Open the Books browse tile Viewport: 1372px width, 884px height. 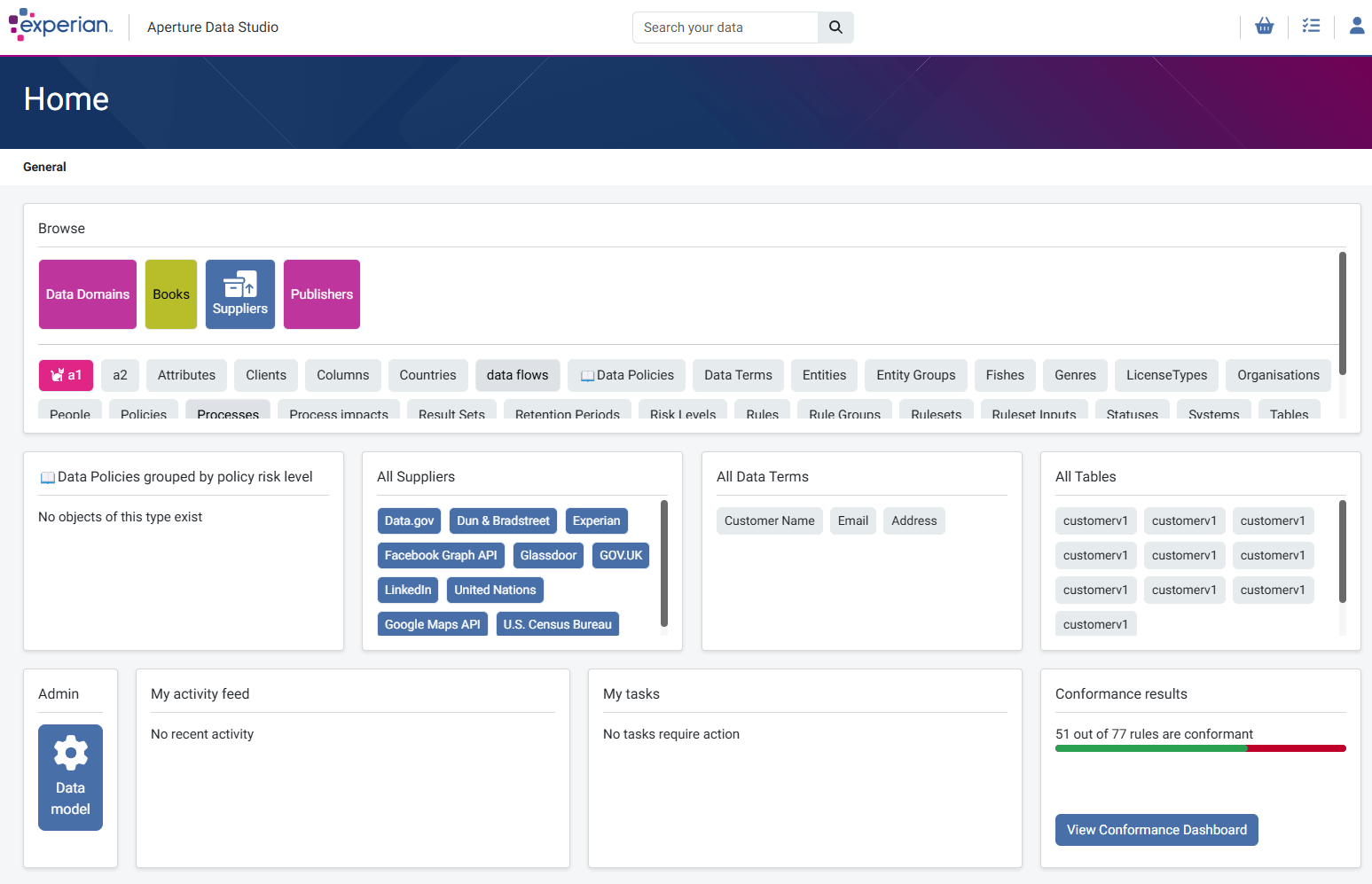point(171,294)
